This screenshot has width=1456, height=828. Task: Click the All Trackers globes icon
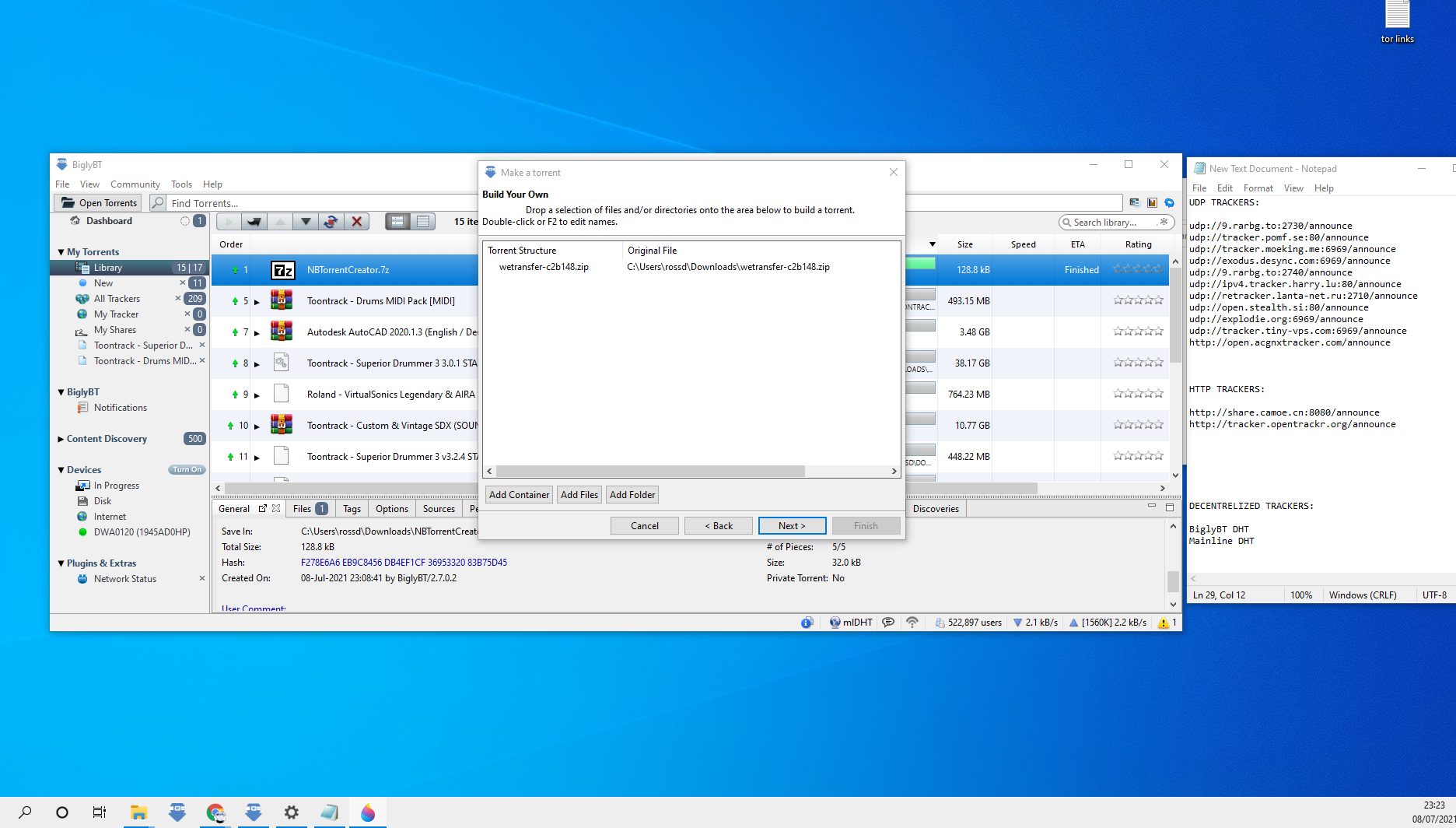click(x=82, y=299)
